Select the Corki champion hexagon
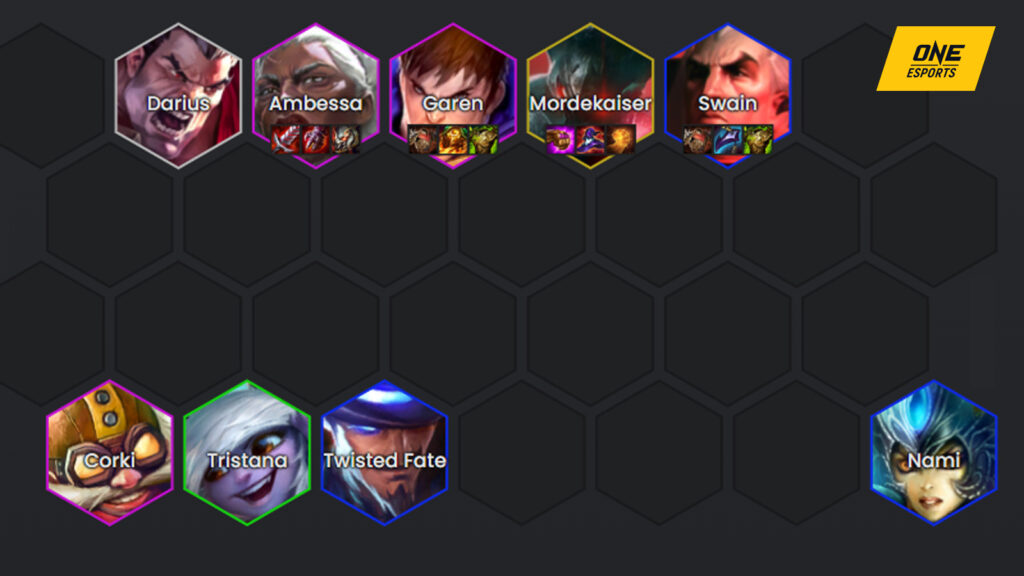Image resolution: width=1024 pixels, height=576 pixels. click(110, 453)
